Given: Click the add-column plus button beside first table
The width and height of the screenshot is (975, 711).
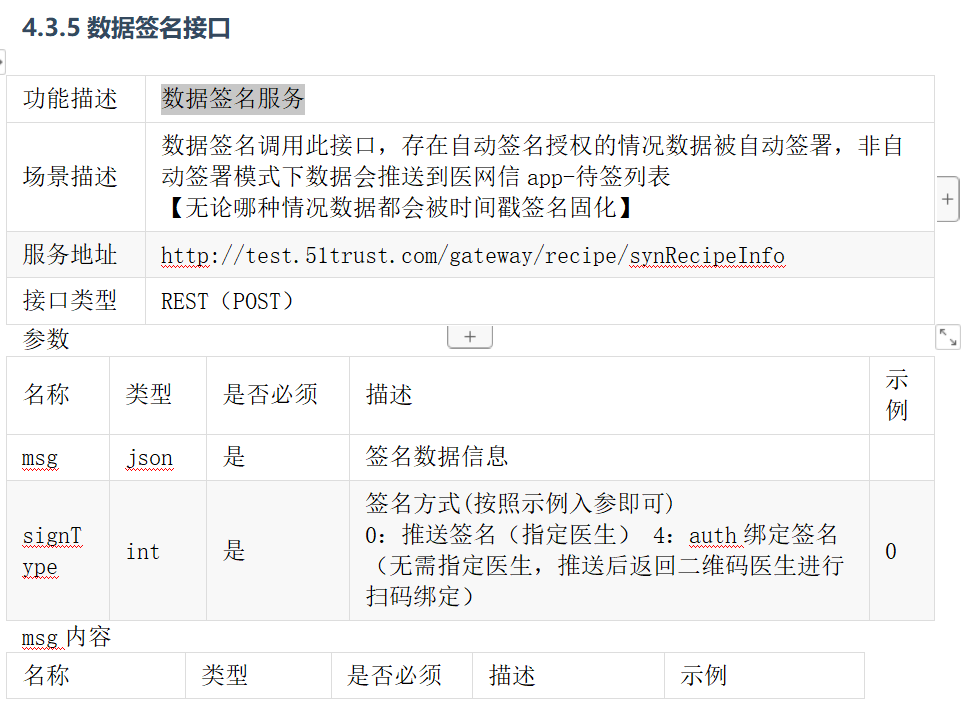Looking at the screenshot, I should tap(948, 199).
